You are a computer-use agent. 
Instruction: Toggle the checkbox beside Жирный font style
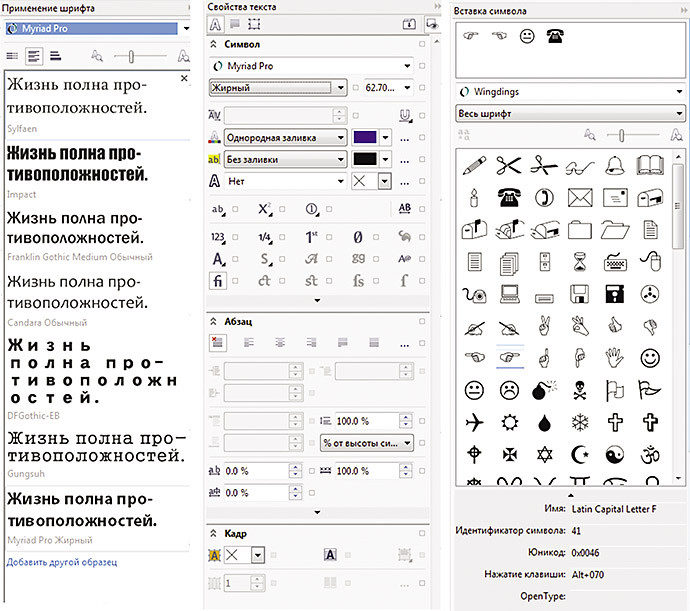(353, 88)
